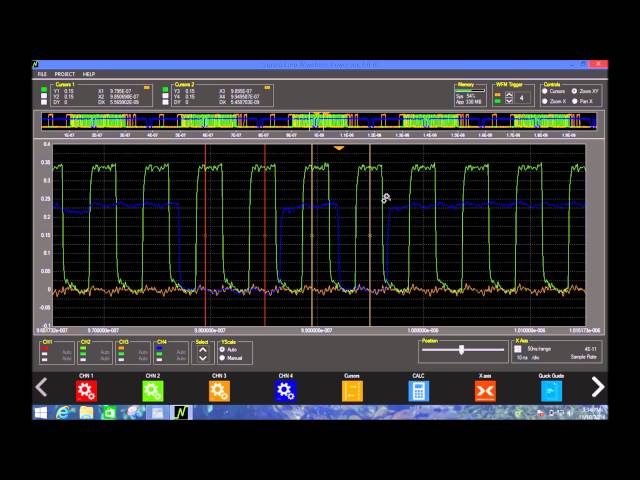The height and width of the screenshot is (480, 640).
Task: Go to previous toolbar page arrow
Action: point(41,387)
